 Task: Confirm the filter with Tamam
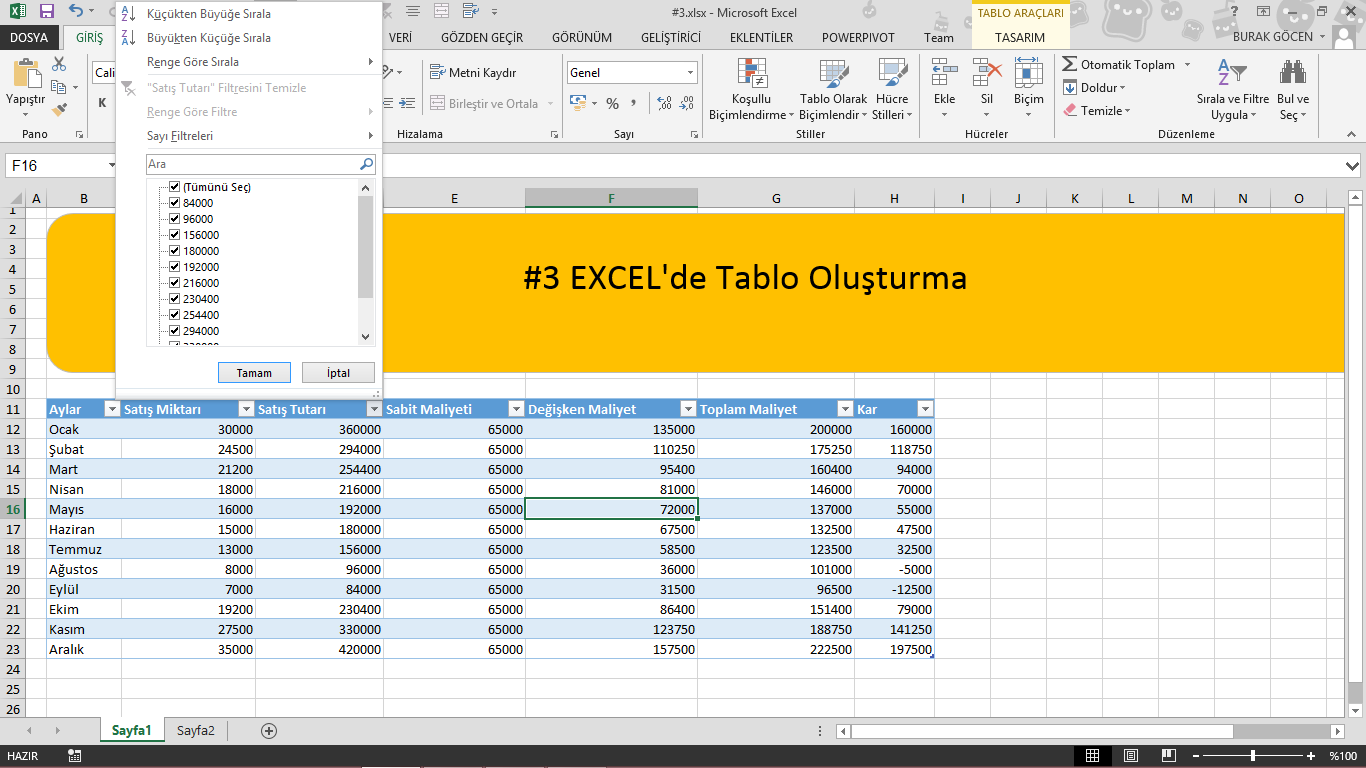(254, 372)
